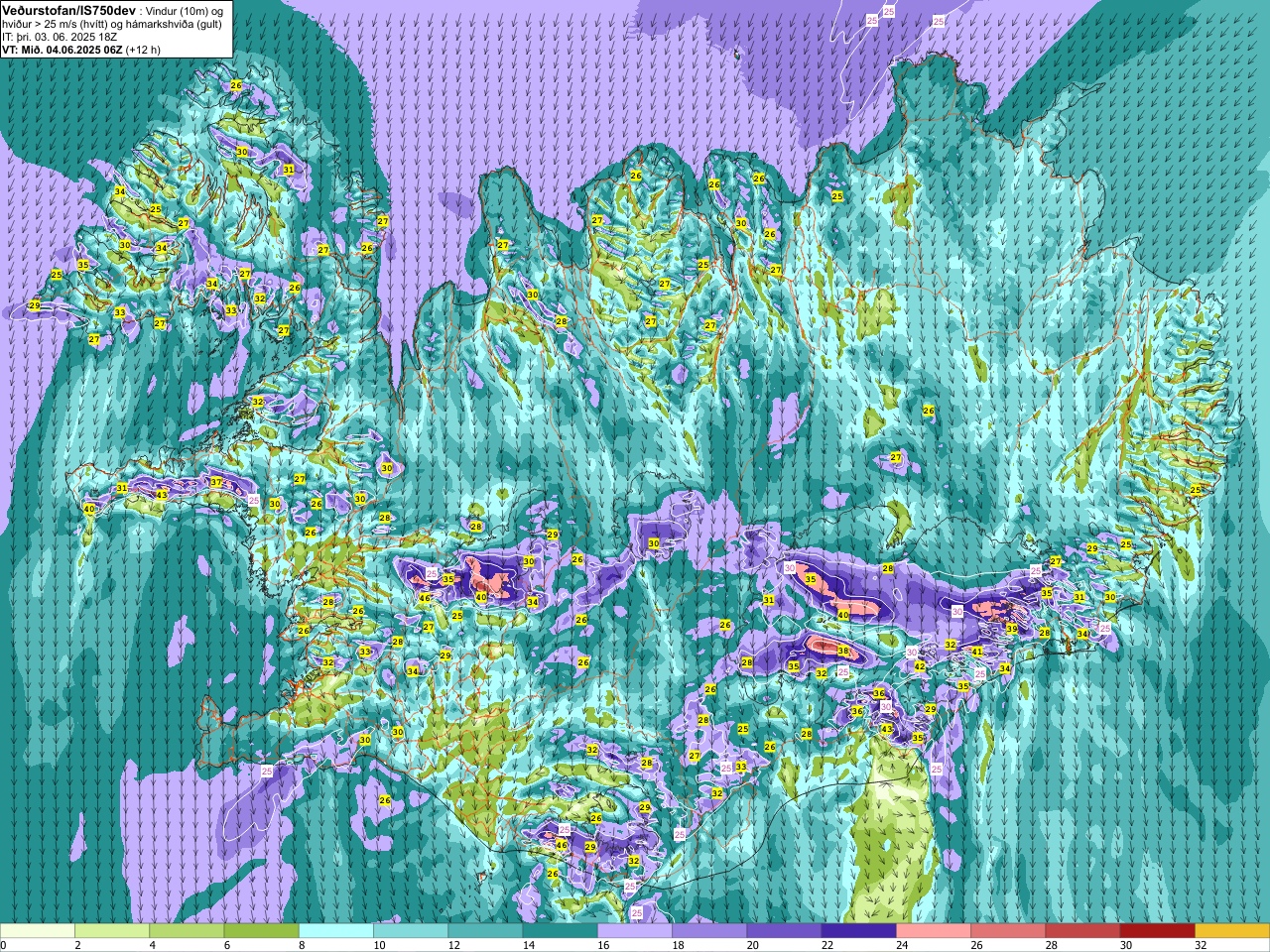Click the "12" label on the legend scale
The width and height of the screenshot is (1270, 952).
[453, 946]
